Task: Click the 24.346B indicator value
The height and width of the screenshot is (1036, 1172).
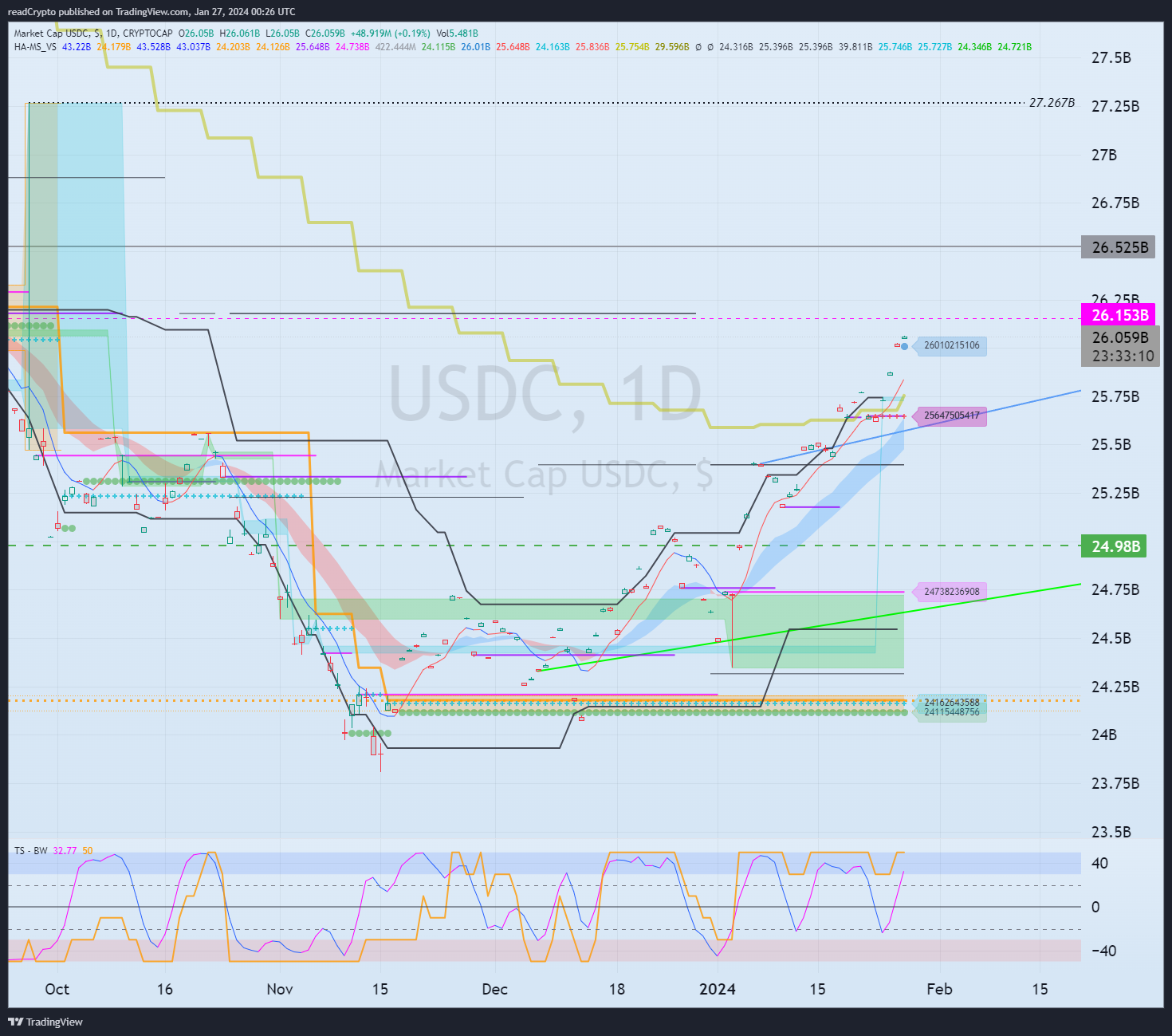Action: [x=975, y=47]
